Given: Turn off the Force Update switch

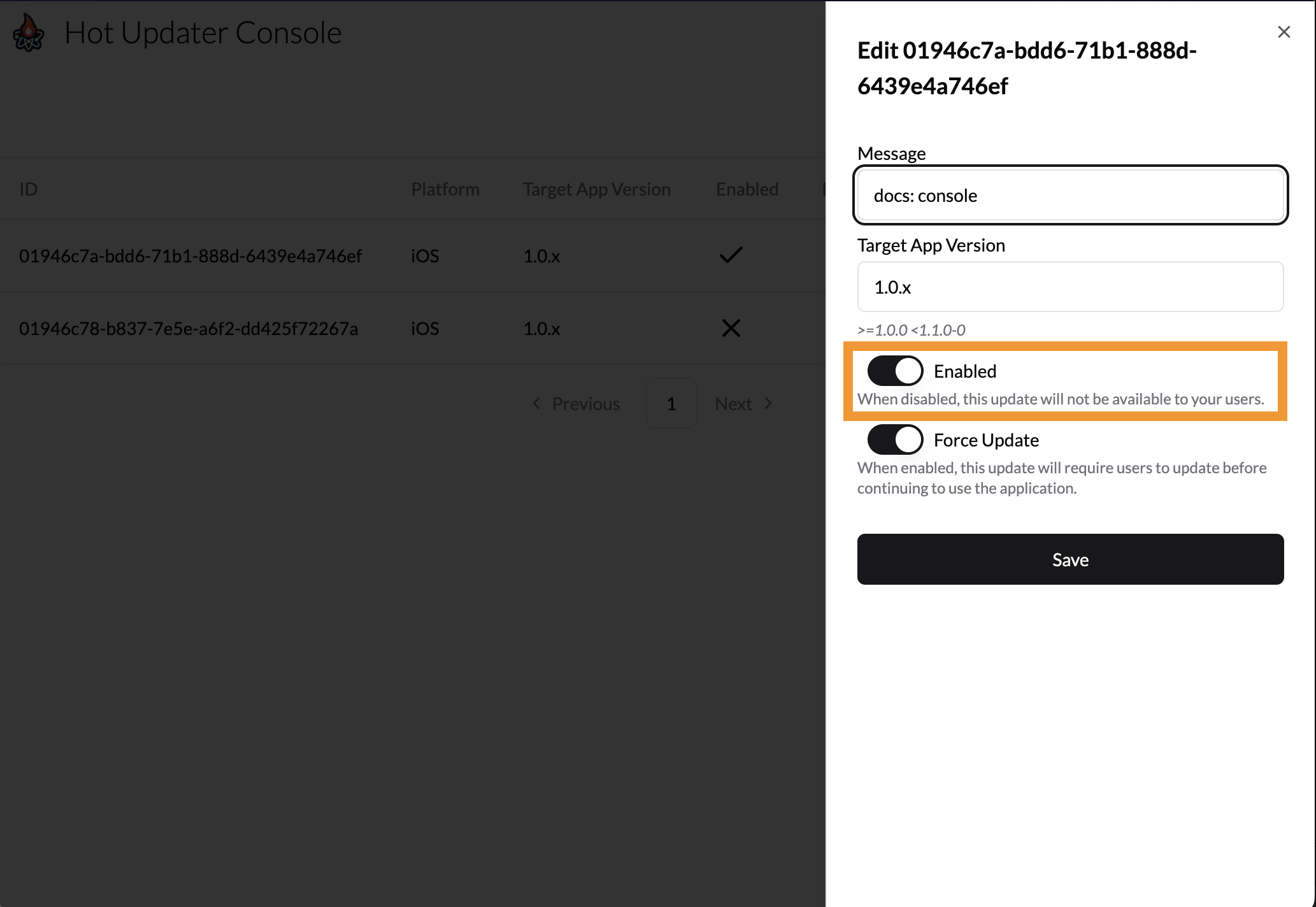Looking at the screenshot, I should (895, 439).
